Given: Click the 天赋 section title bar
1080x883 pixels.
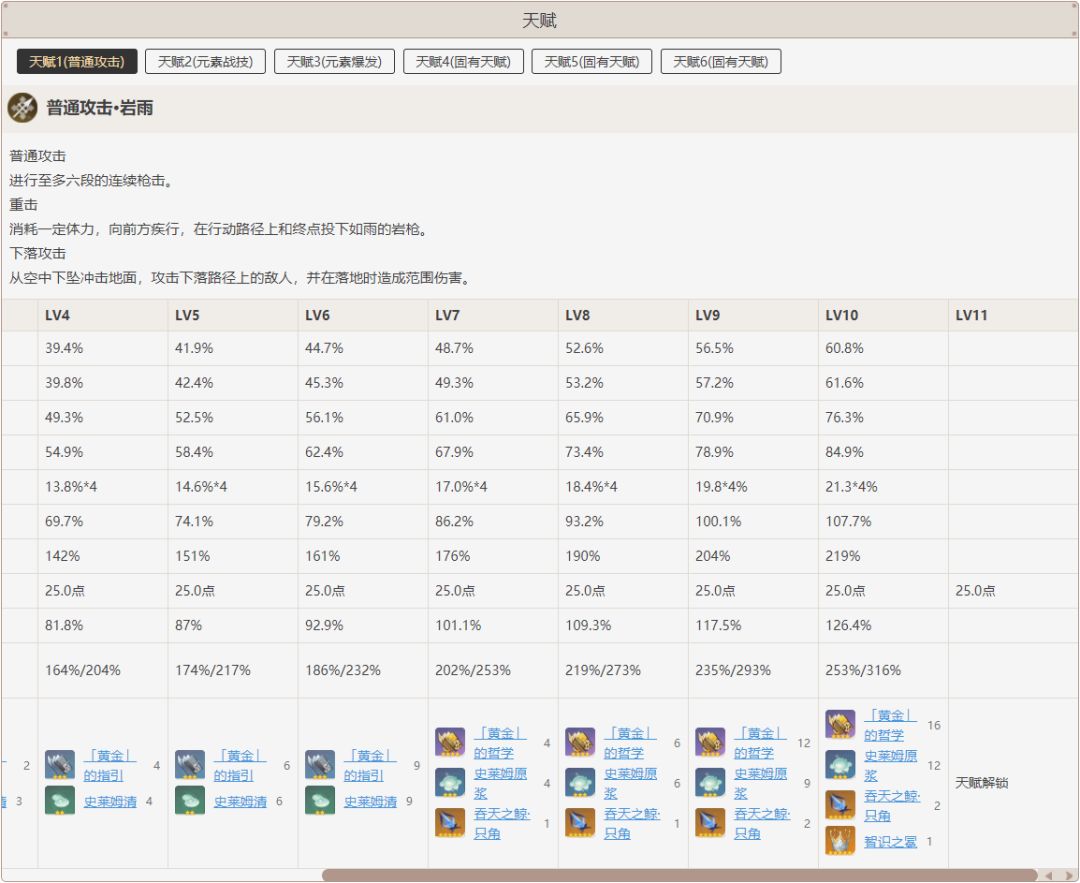Looking at the screenshot, I should [x=540, y=20].
